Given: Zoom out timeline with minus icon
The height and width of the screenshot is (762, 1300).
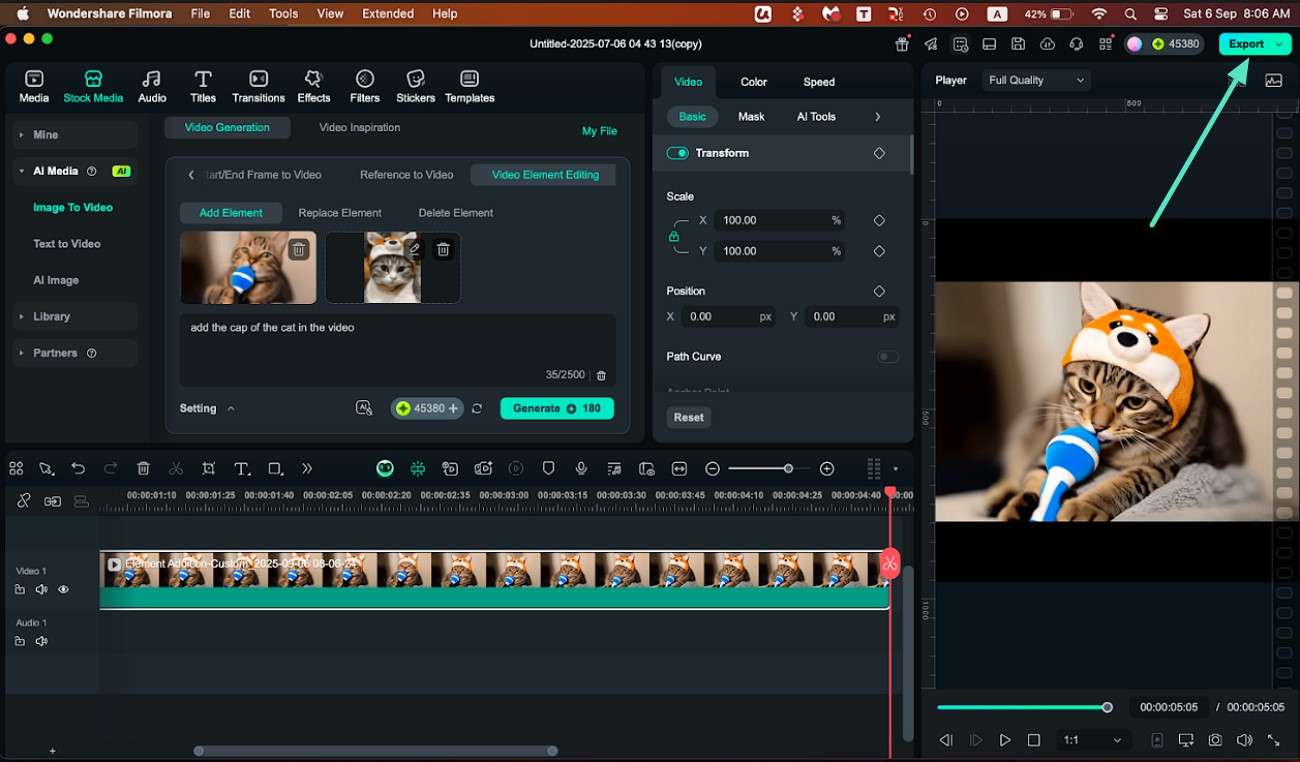Looking at the screenshot, I should [x=712, y=468].
